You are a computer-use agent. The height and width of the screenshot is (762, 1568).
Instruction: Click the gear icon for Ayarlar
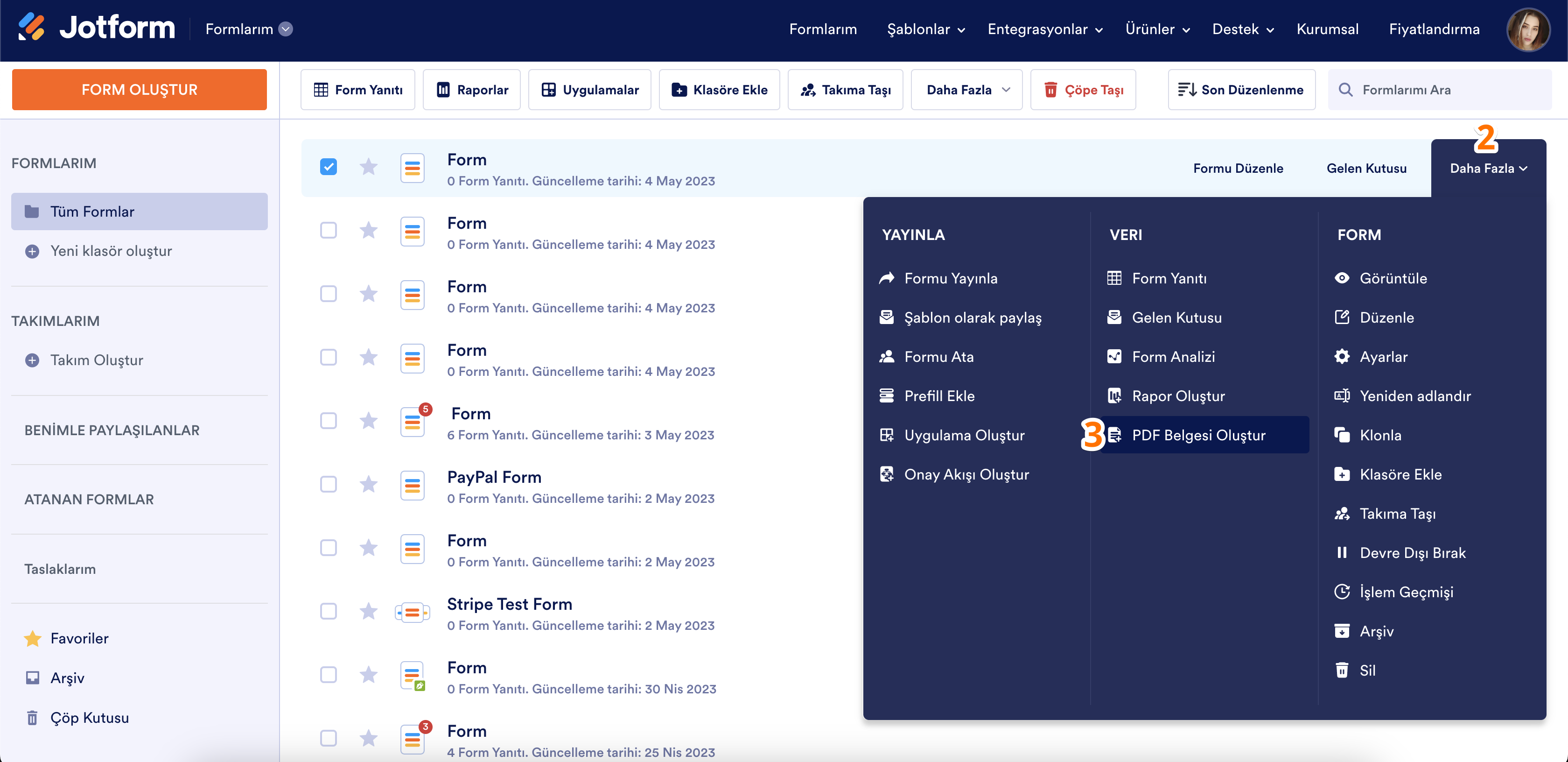[x=1342, y=356]
